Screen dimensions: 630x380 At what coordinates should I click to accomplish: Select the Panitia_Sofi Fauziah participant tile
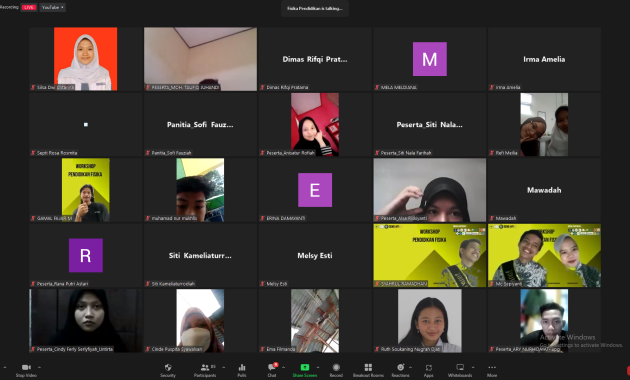click(x=200, y=125)
